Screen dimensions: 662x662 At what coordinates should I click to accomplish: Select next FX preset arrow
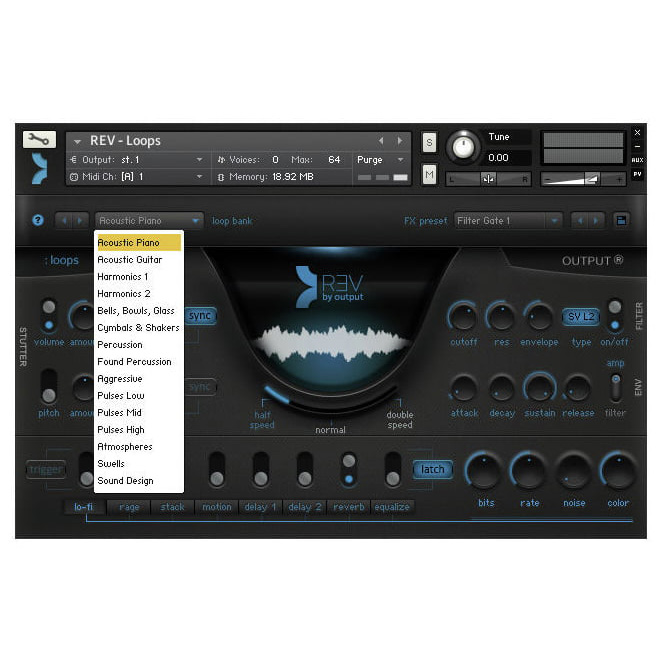(x=596, y=220)
